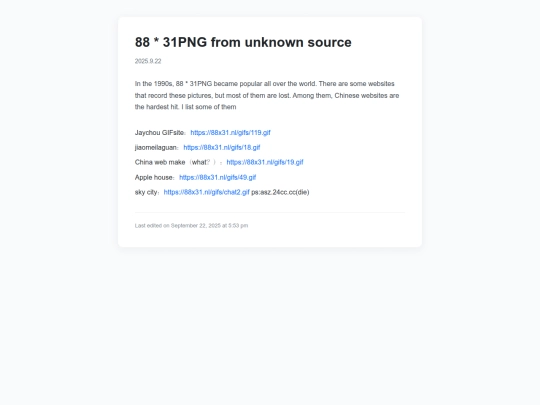Visit the sky city chat2.gif link
540x405 pixels.
[207, 192]
